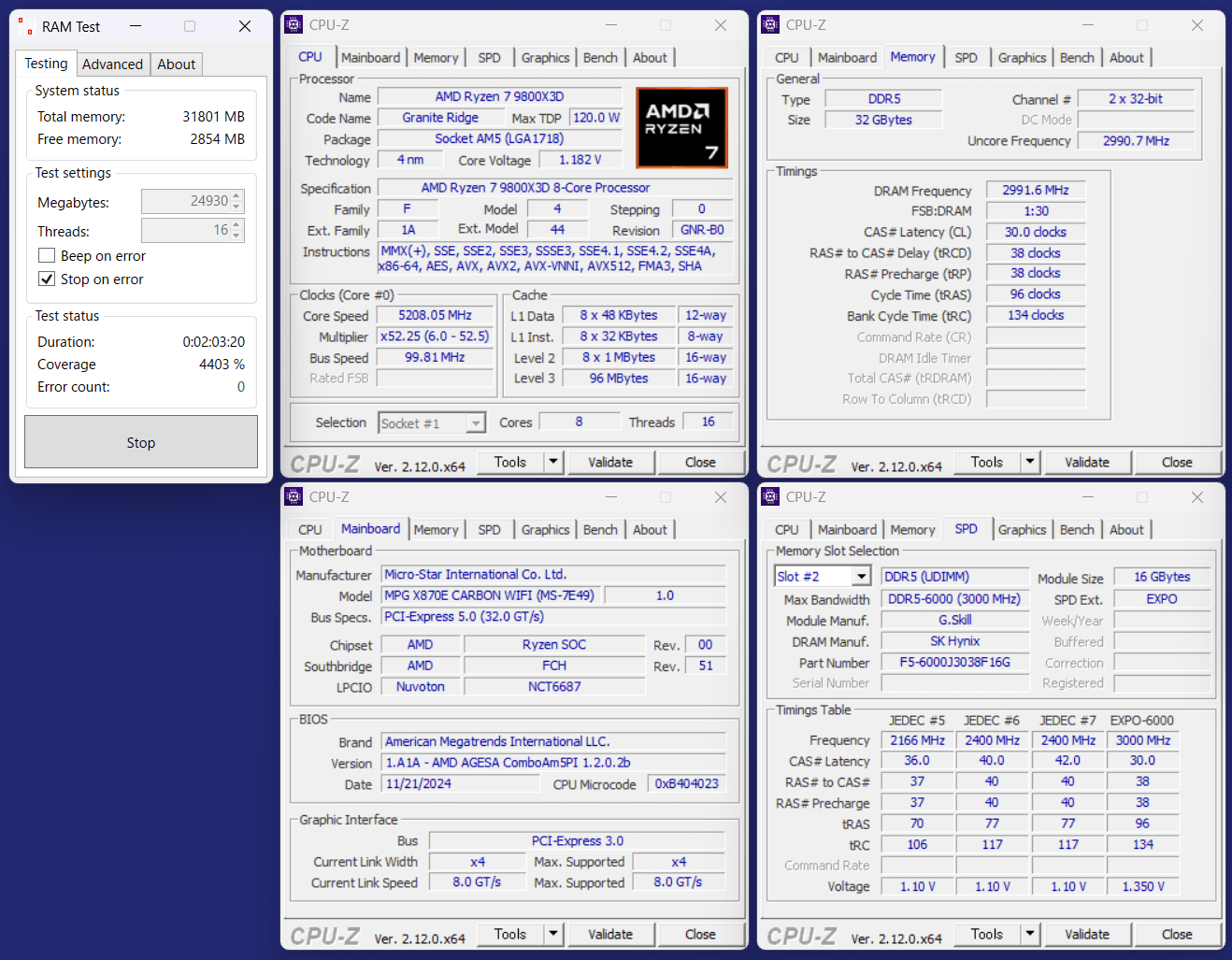The height and width of the screenshot is (960, 1232).
Task: Click the CPU Microcode value 0xB404023
Action: coord(687,784)
